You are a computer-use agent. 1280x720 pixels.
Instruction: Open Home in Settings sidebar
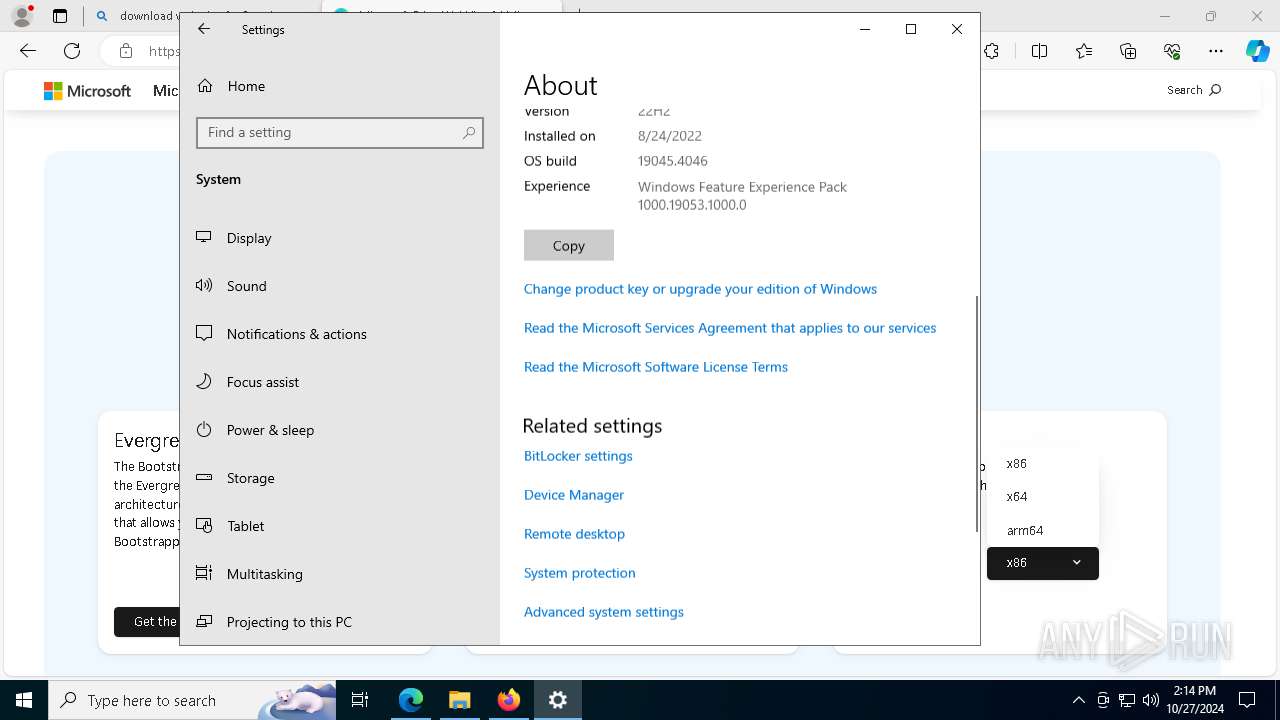pos(340,86)
